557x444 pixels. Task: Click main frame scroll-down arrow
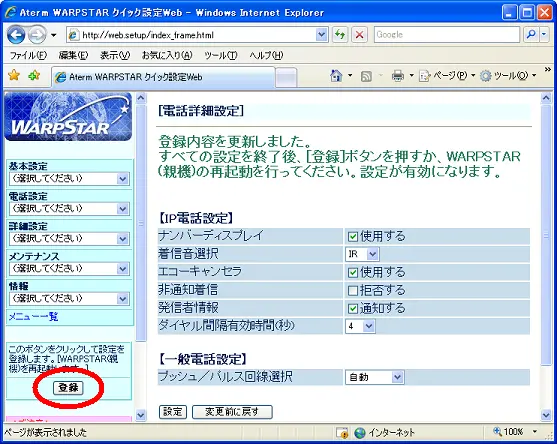(546, 415)
